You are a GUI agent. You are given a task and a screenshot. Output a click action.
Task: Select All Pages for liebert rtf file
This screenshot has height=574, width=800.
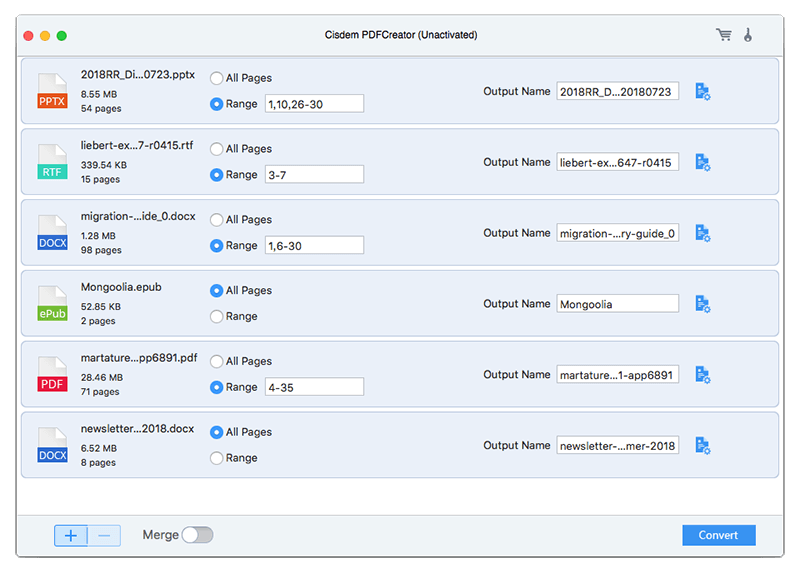point(216,149)
